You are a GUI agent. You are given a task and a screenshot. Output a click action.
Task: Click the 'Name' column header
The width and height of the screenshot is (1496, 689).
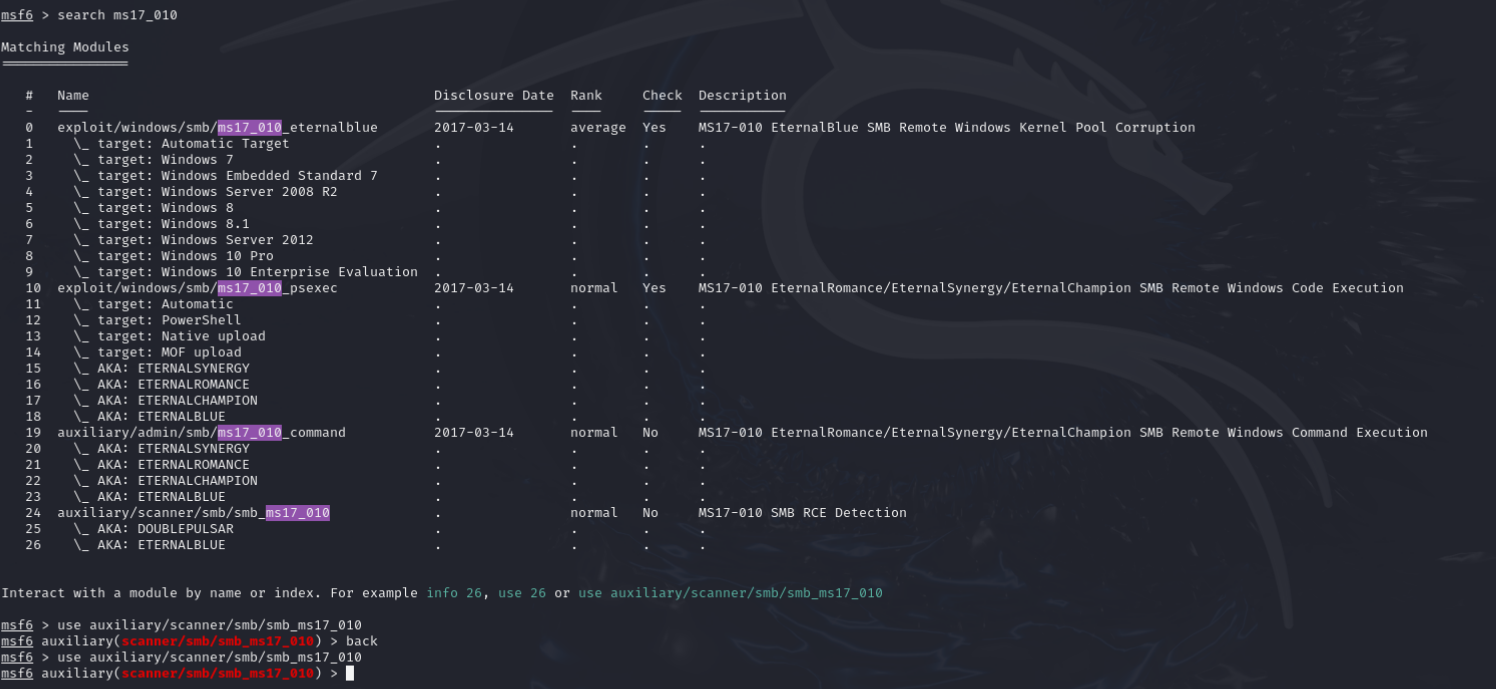(x=73, y=95)
